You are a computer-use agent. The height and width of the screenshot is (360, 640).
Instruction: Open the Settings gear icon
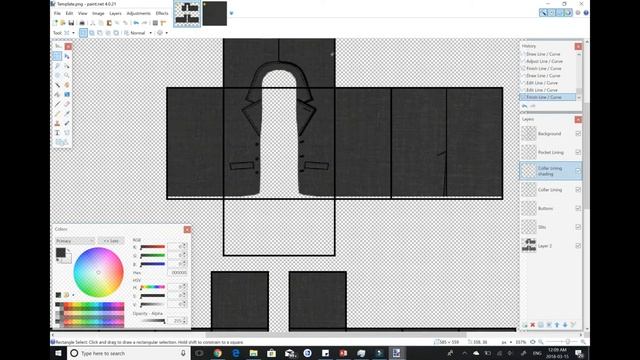[578, 13]
